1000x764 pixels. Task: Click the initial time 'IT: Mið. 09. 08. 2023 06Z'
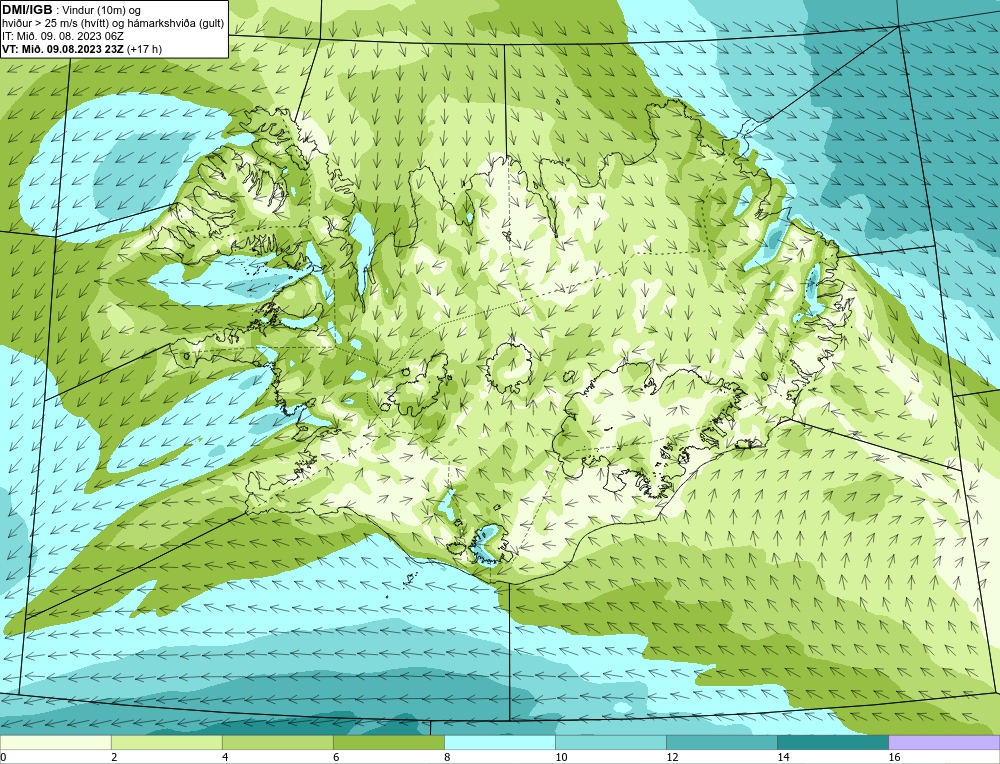[63, 36]
